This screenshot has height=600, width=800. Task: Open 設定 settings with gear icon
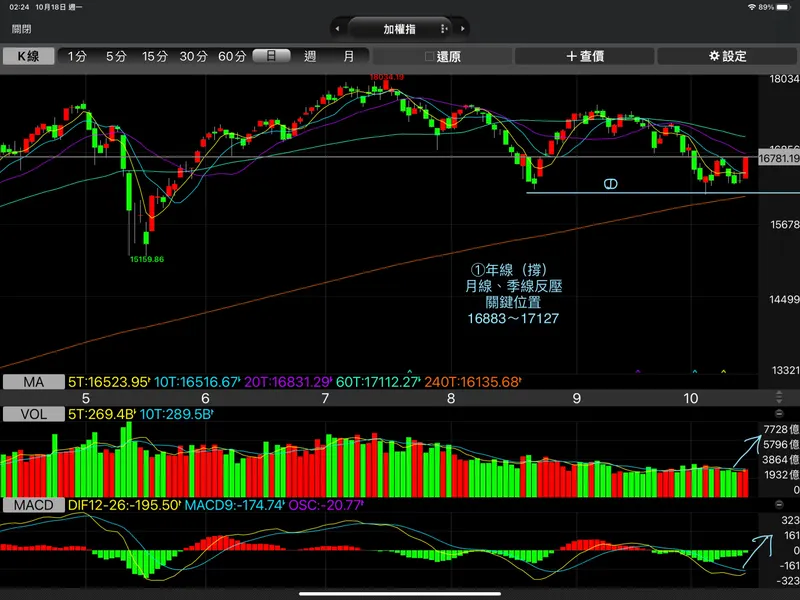tap(727, 56)
